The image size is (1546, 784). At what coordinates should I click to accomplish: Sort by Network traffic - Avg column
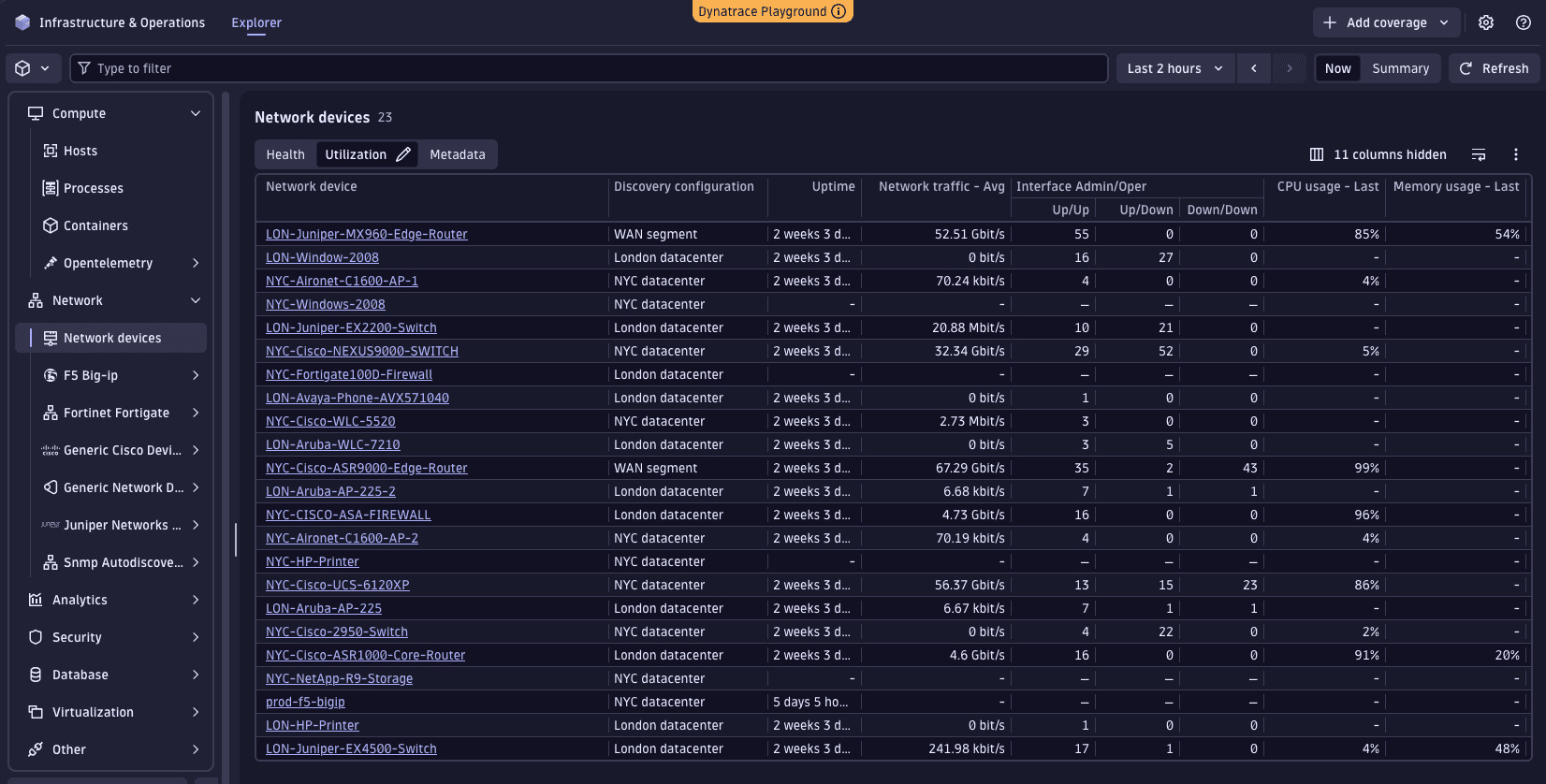[941, 186]
